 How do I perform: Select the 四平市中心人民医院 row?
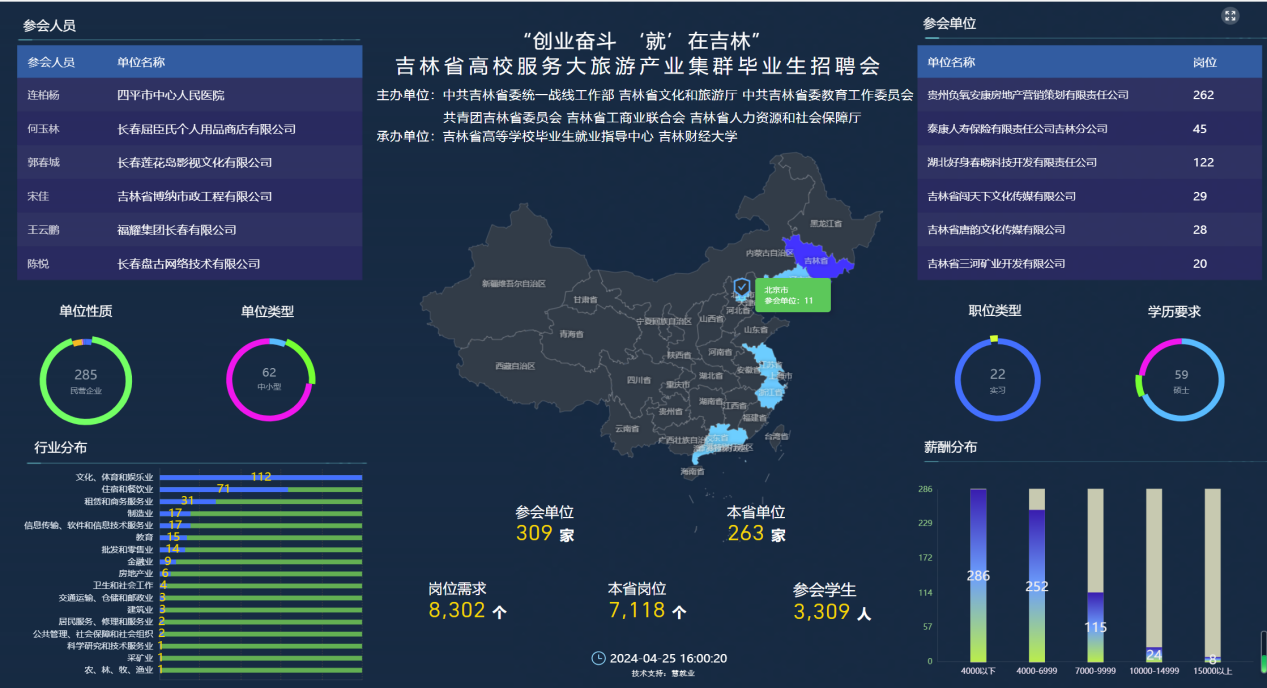tap(190, 95)
